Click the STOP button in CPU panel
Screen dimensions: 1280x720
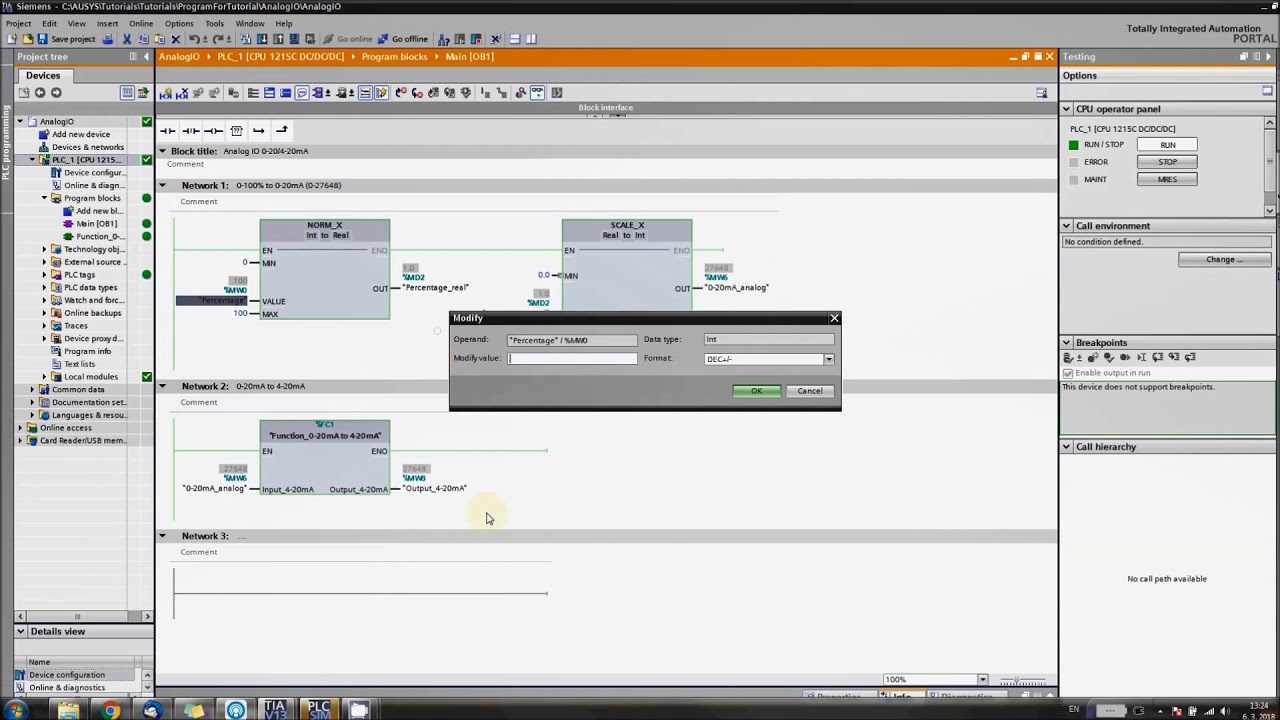point(1167,162)
